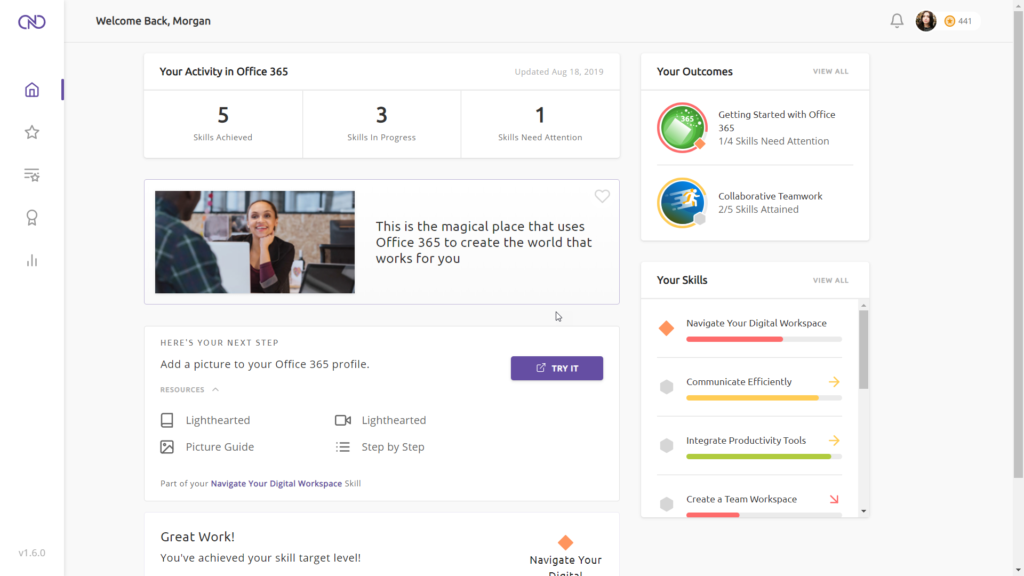This screenshot has height=576, width=1024.
Task: Click the Skills list scrollbar down arrow
Action: pos(863,511)
